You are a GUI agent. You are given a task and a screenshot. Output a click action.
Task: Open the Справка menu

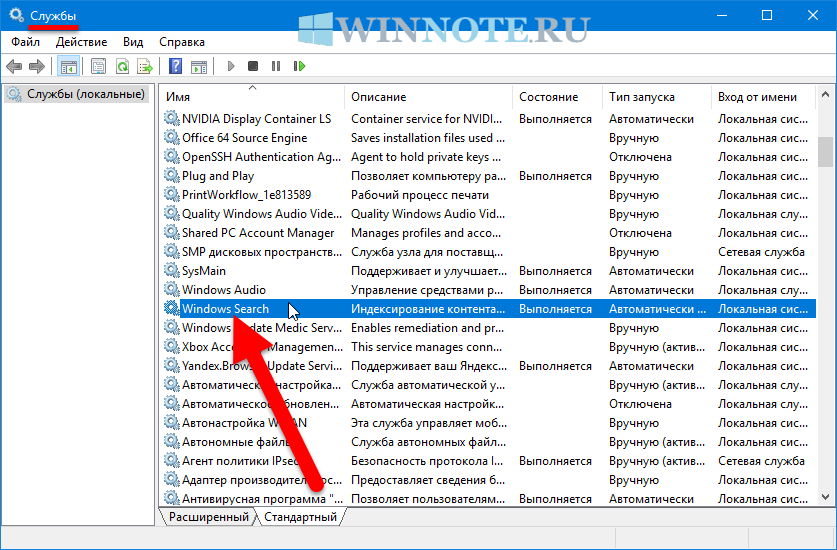pyautogui.click(x=182, y=42)
